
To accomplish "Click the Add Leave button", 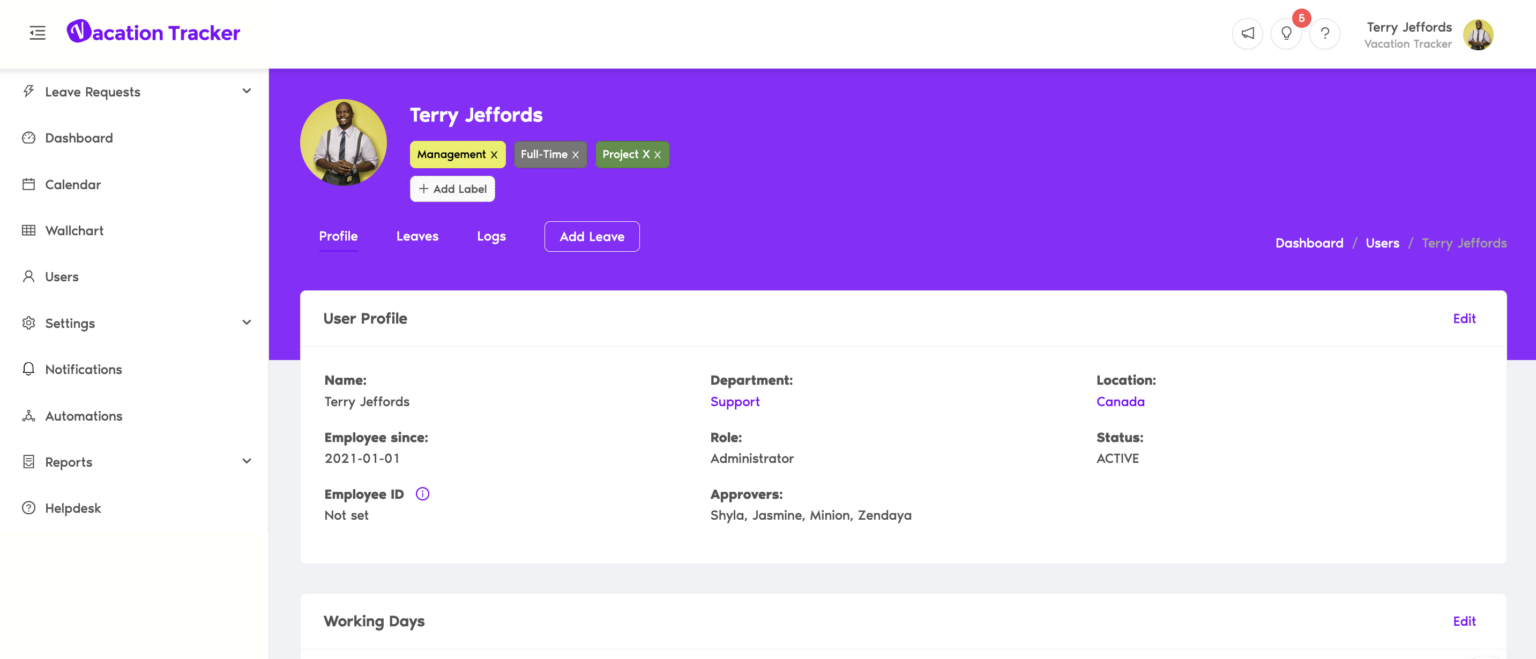I will coord(592,237).
